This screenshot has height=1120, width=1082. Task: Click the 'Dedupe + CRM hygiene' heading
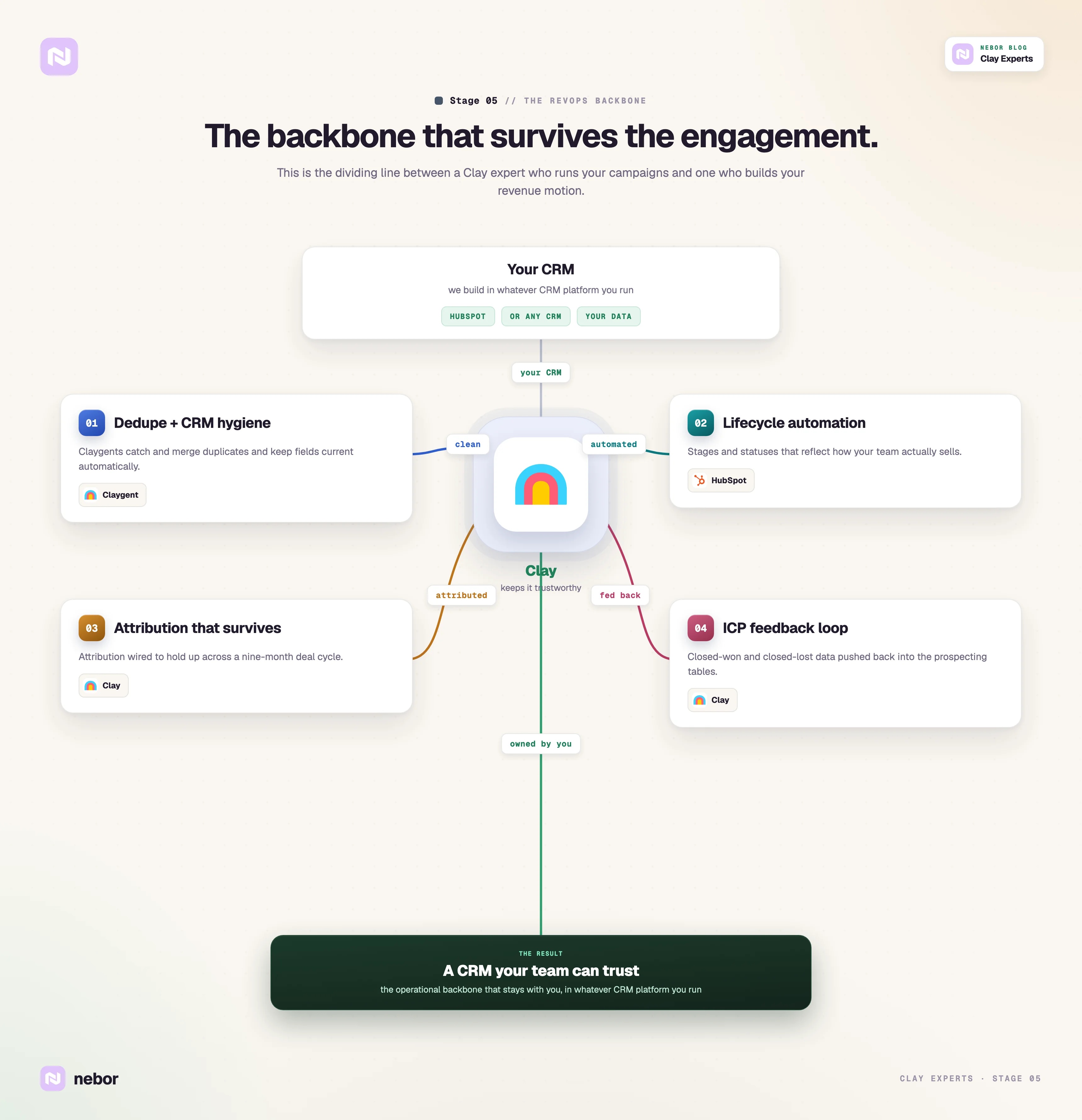192,423
